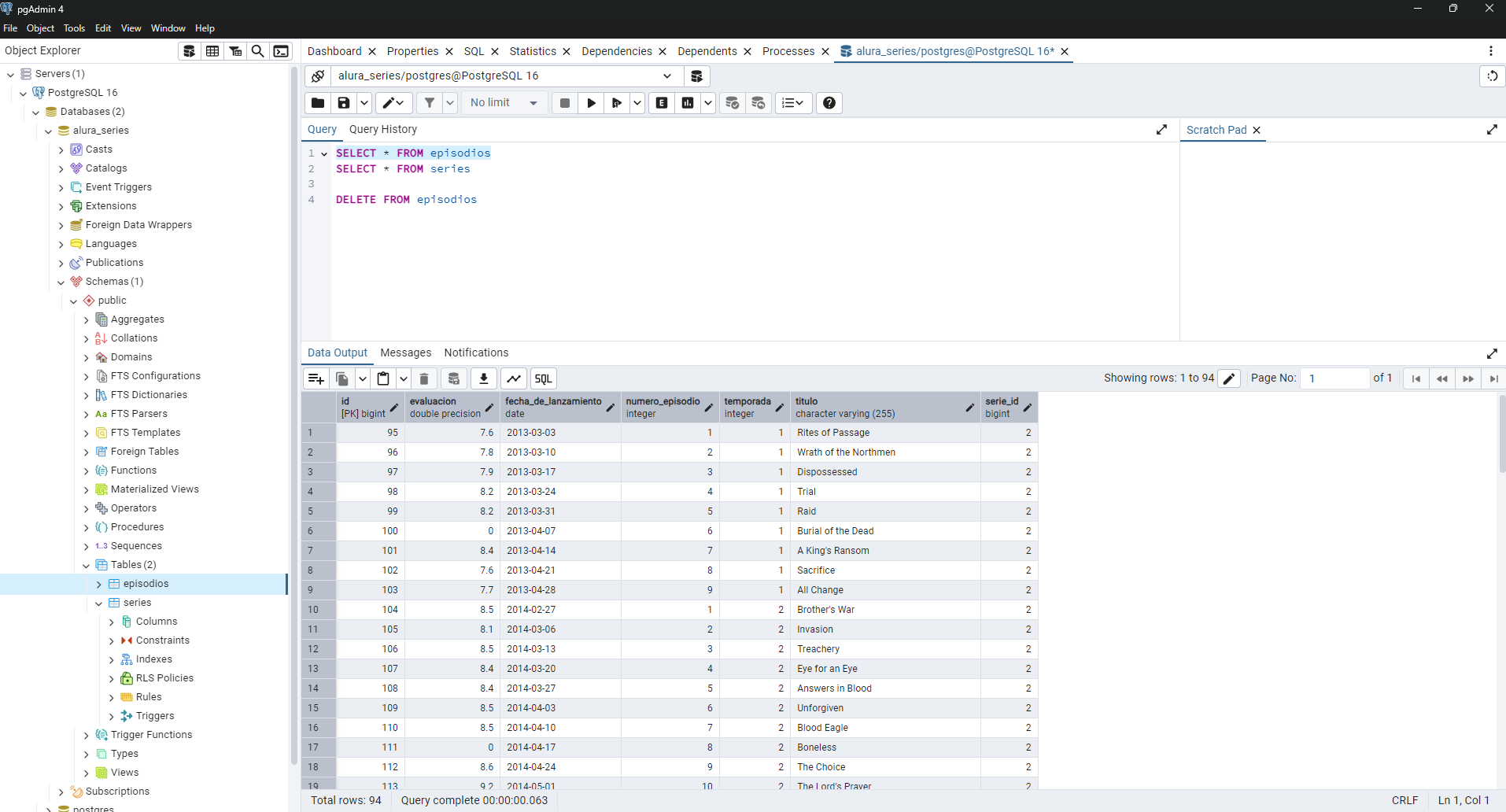Open the Tools menu
Image resolution: width=1506 pixels, height=812 pixels.
(74, 28)
